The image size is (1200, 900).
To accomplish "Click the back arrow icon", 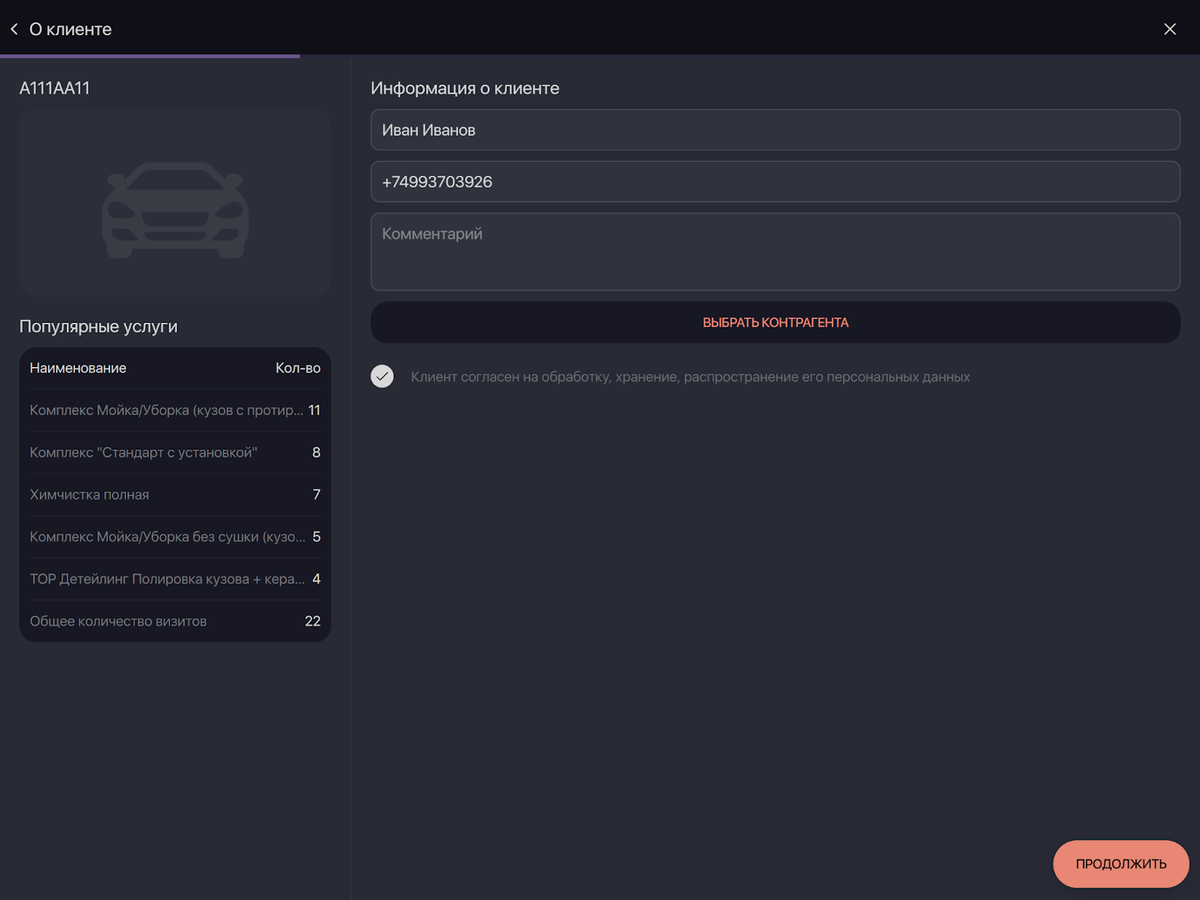I will (x=14, y=30).
